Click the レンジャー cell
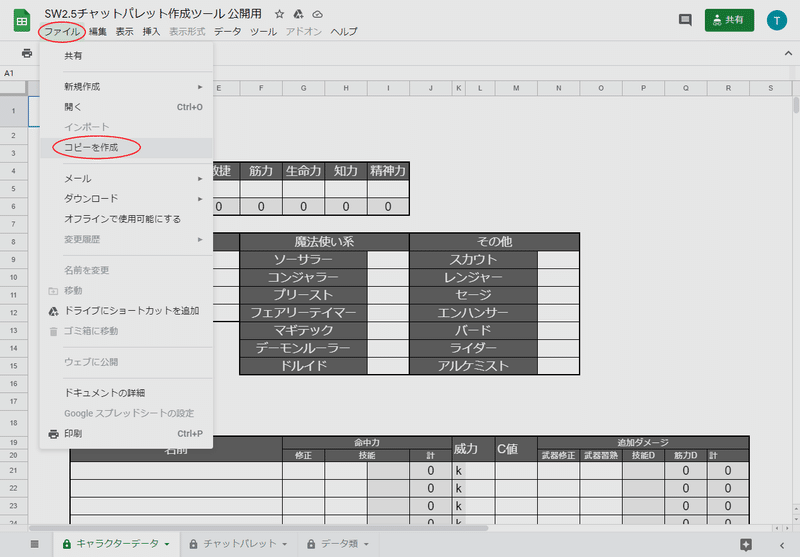This screenshot has height=557, width=800. coord(473,277)
